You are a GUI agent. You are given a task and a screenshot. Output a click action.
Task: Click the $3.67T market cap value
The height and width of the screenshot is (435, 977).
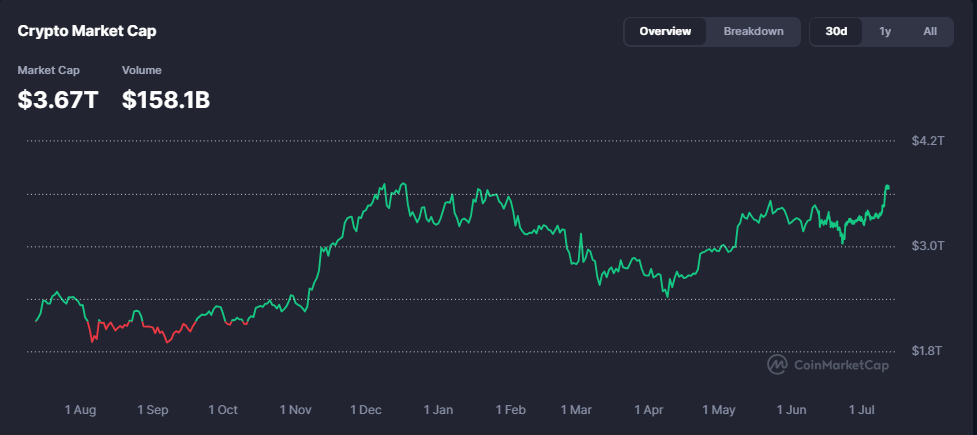click(58, 100)
